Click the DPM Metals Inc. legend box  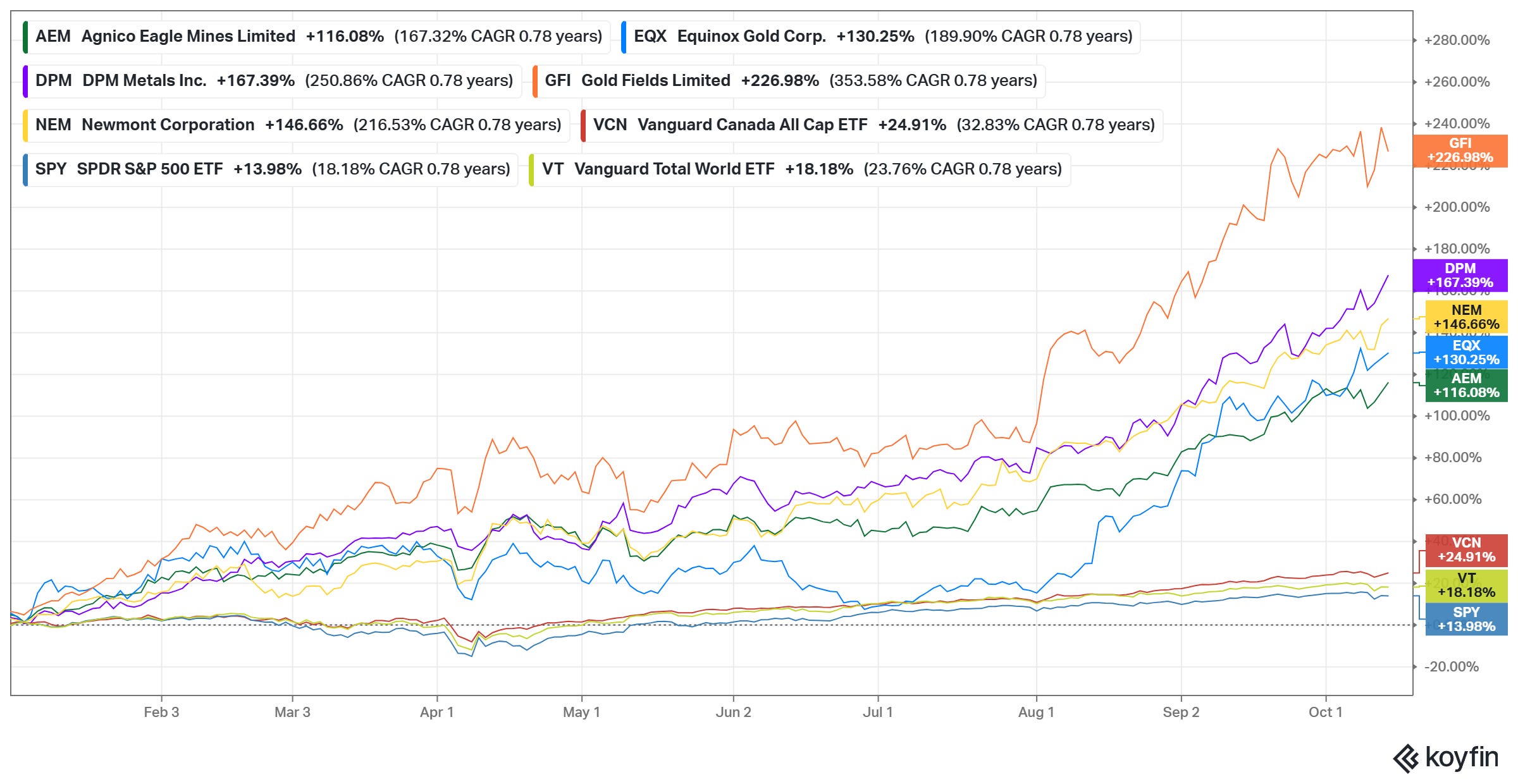pyautogui.click(x=272, y=81)
